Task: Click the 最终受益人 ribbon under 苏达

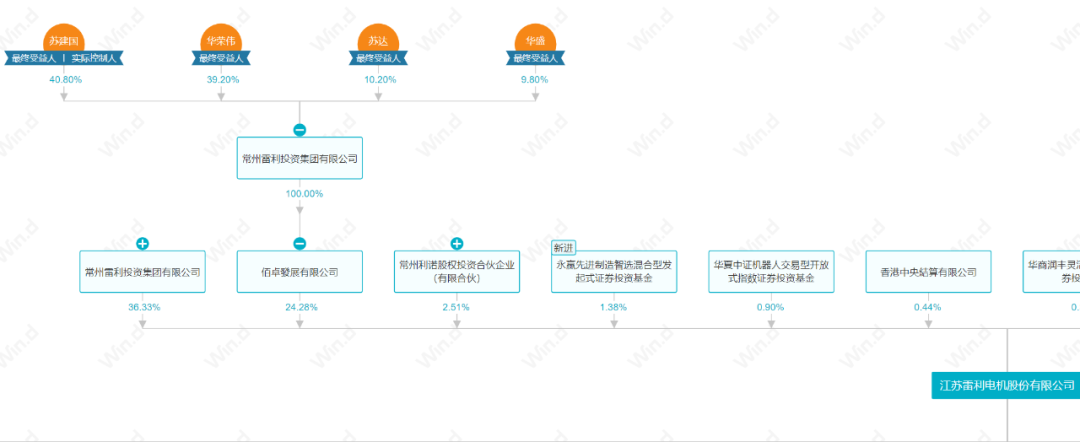Action: [378, 58]
